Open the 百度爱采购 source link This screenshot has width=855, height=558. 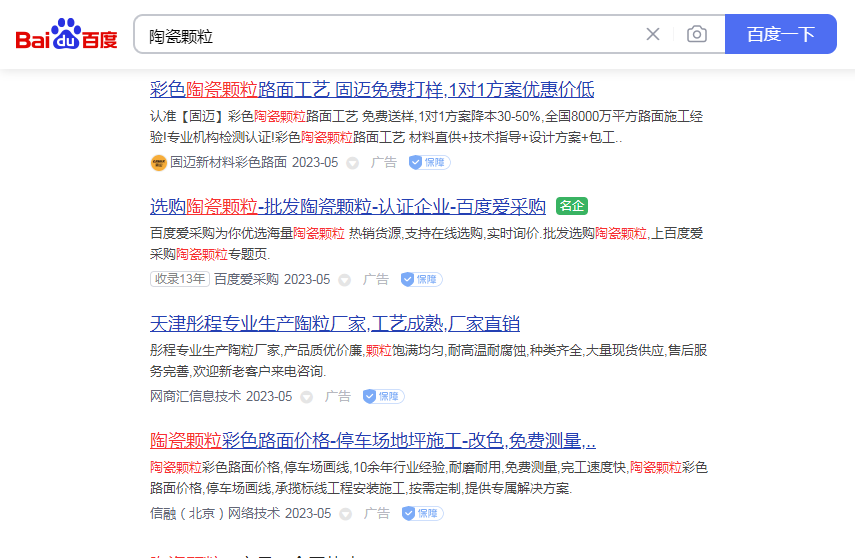[x=246, y=279]
